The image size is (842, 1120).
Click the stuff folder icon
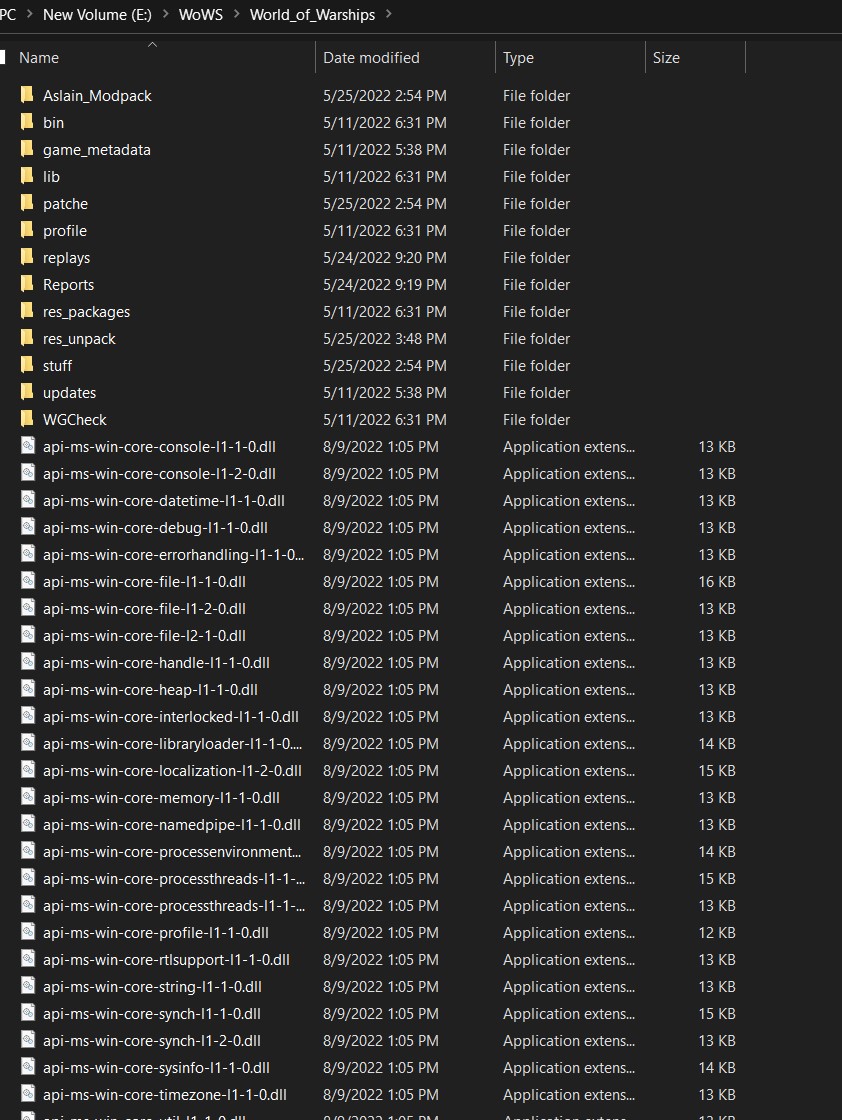click(27, 365)
